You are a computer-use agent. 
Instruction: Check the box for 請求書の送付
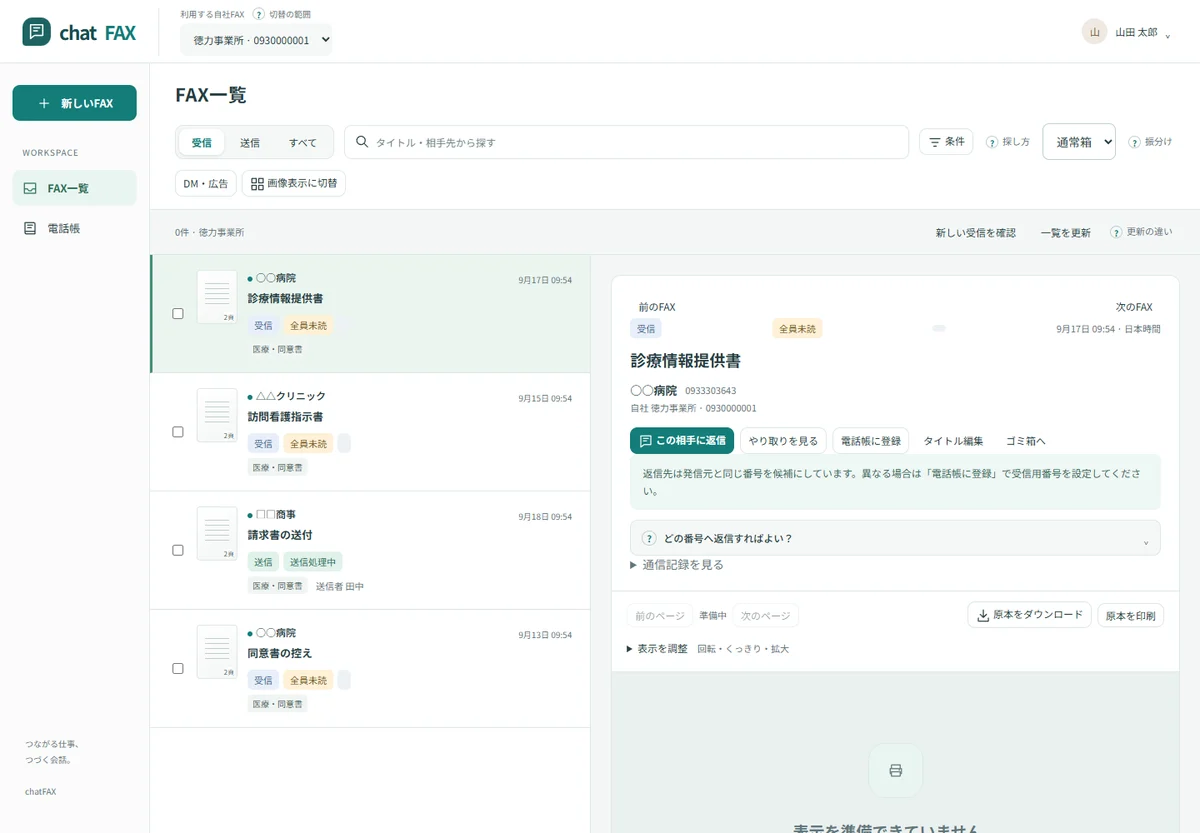[178, 550]
